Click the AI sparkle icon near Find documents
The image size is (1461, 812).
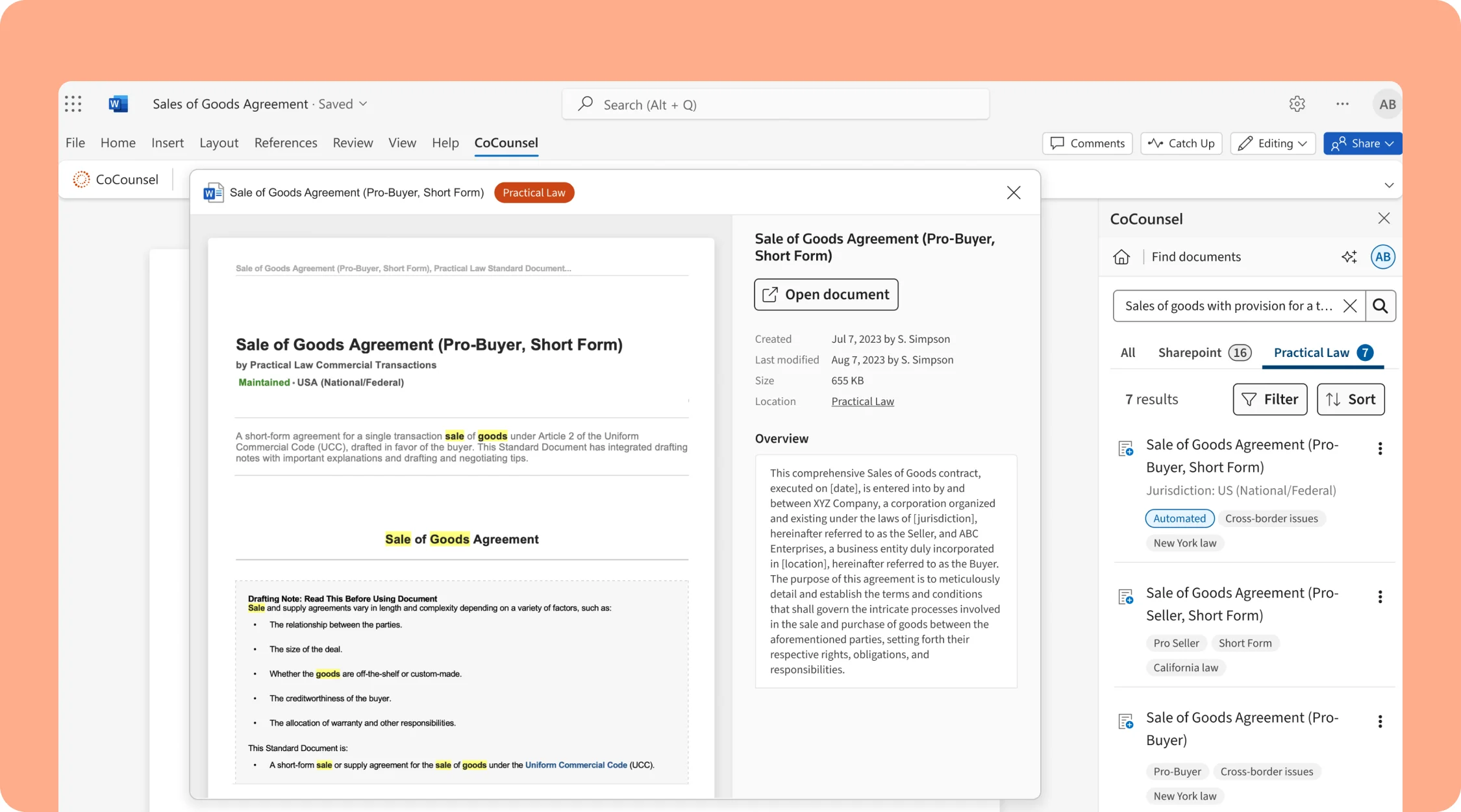click(1349, 257)
